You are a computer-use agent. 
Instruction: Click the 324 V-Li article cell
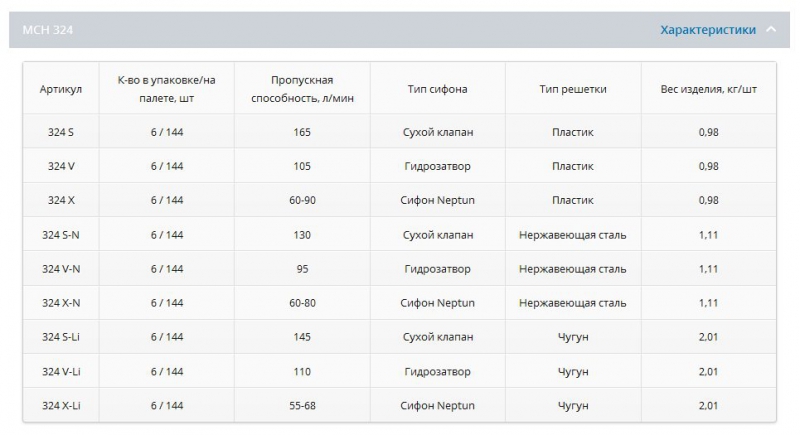click(61, 371)
